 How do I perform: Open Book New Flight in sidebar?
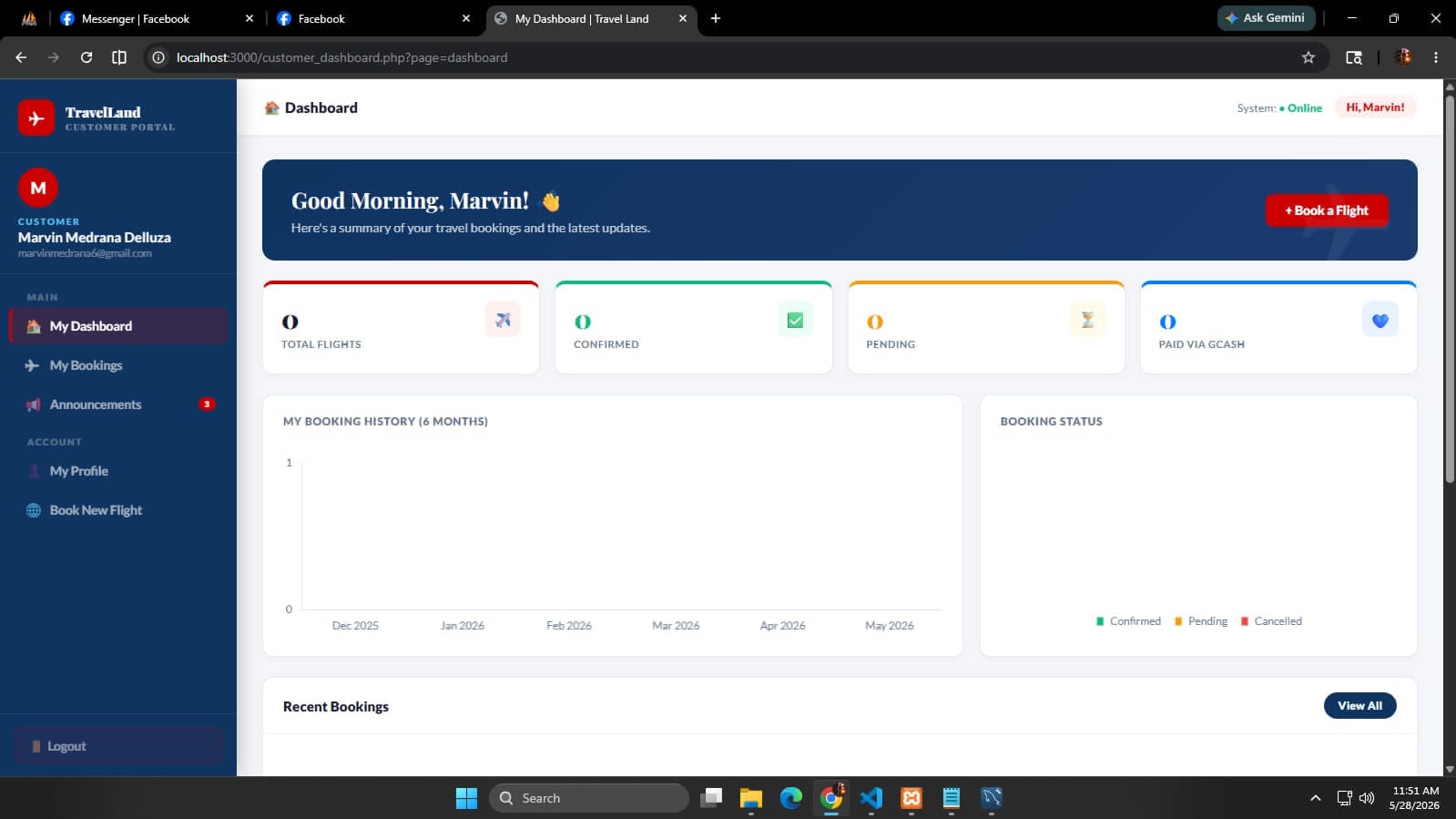[118, 510]
